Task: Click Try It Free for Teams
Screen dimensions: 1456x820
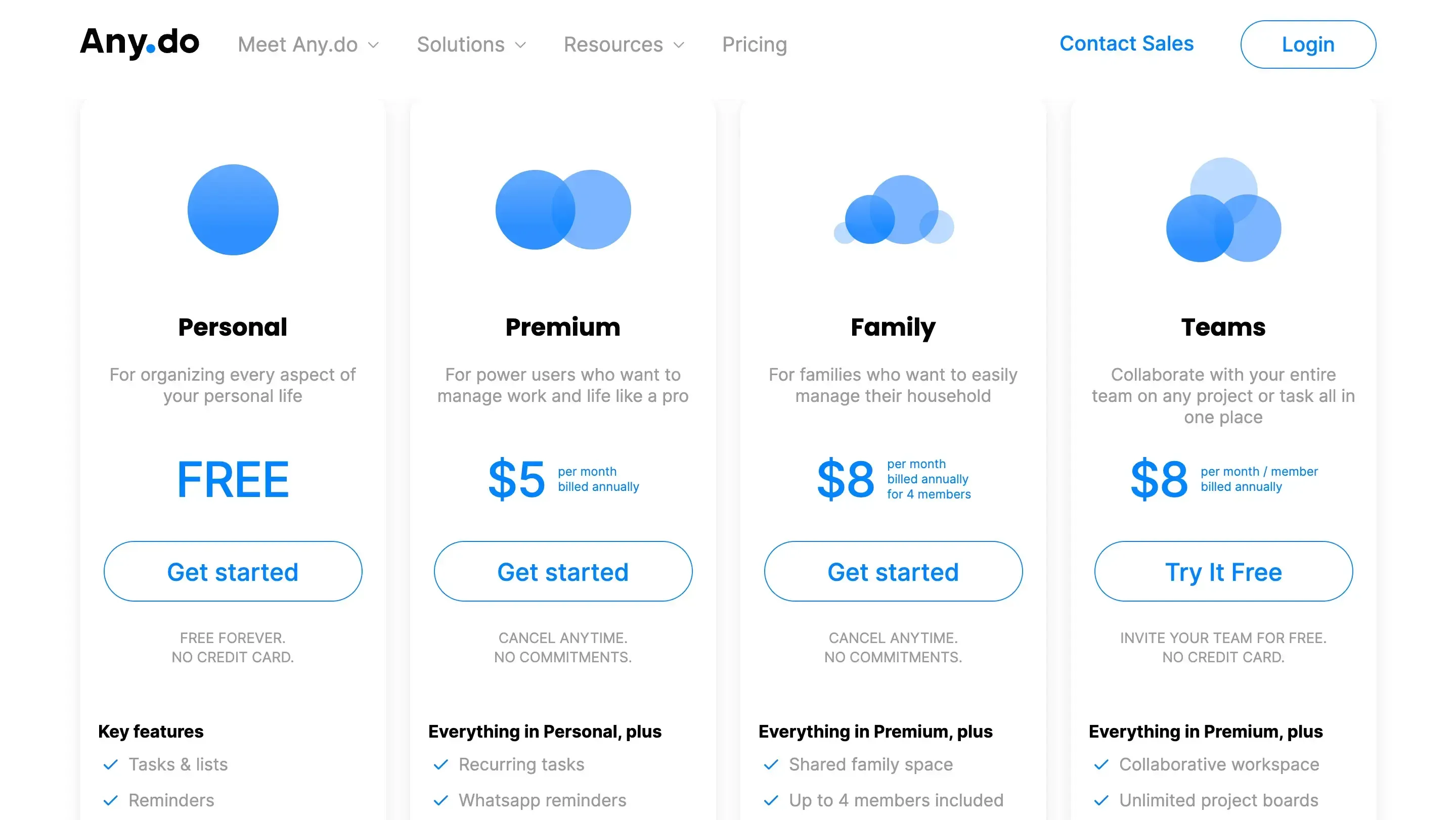Action: point(1222,571)
